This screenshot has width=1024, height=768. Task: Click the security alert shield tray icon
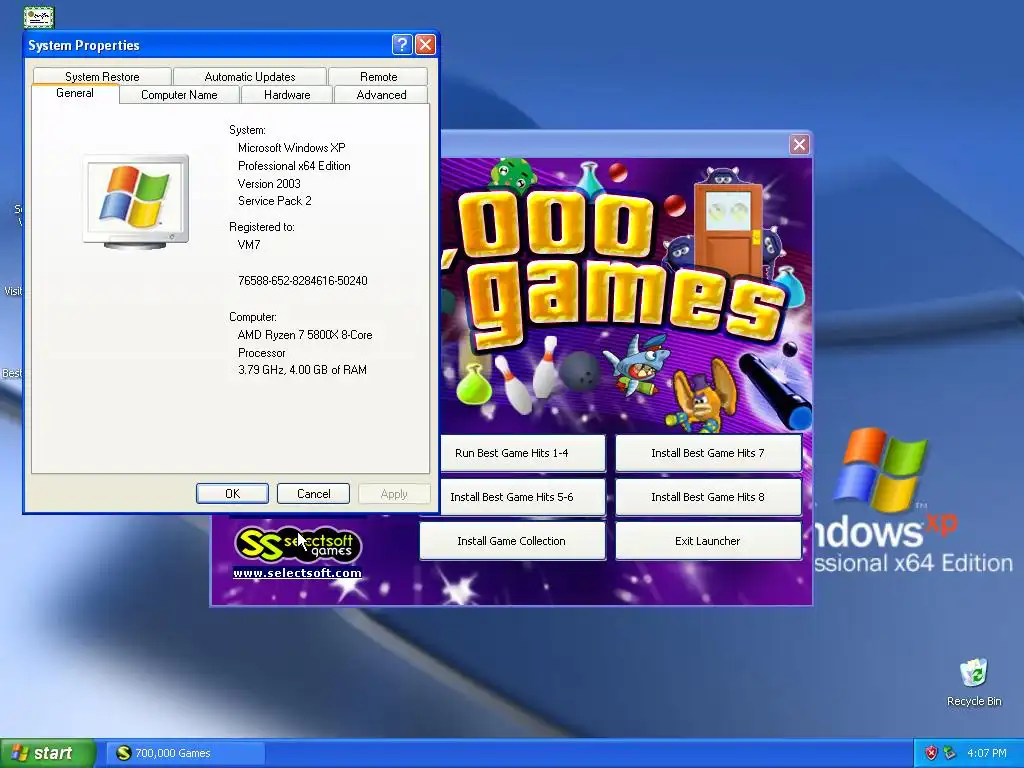(x=931, y=753)
